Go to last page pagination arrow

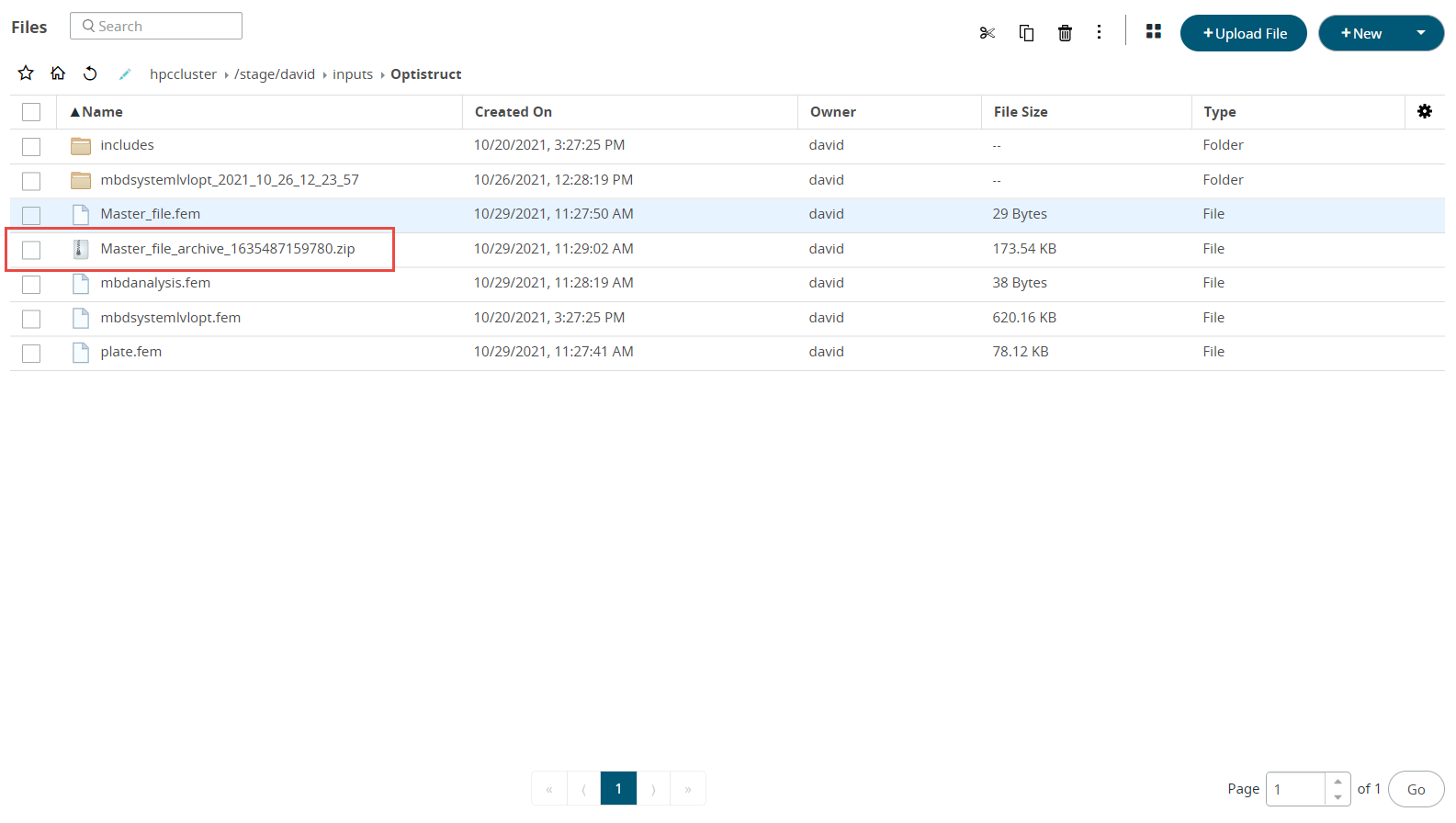click(x=688, y=788)
